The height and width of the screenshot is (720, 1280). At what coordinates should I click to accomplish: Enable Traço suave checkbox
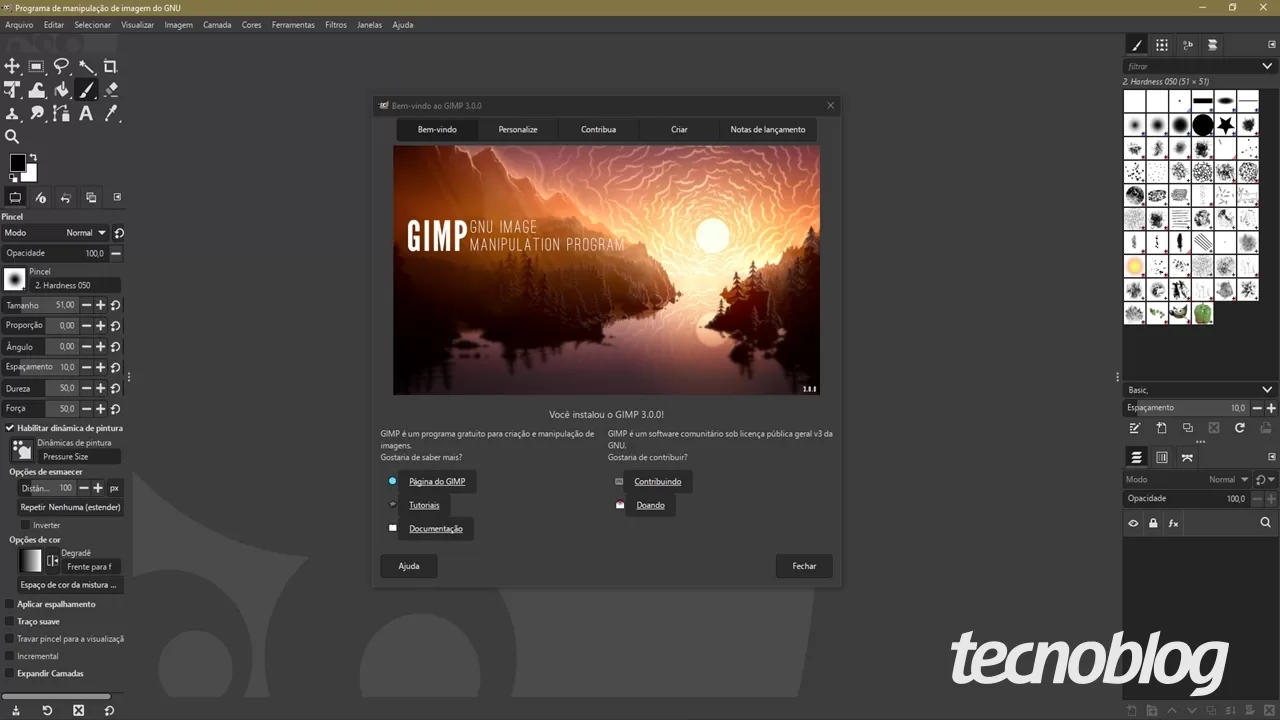(10, 622)
